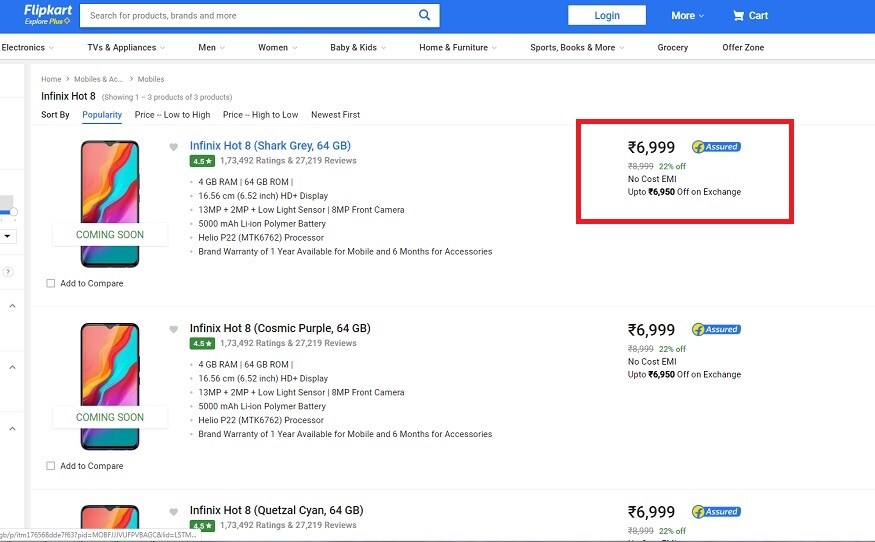Click ₹6,999 price of Shark Grey
875x542 pixels.
click(651, 147)
